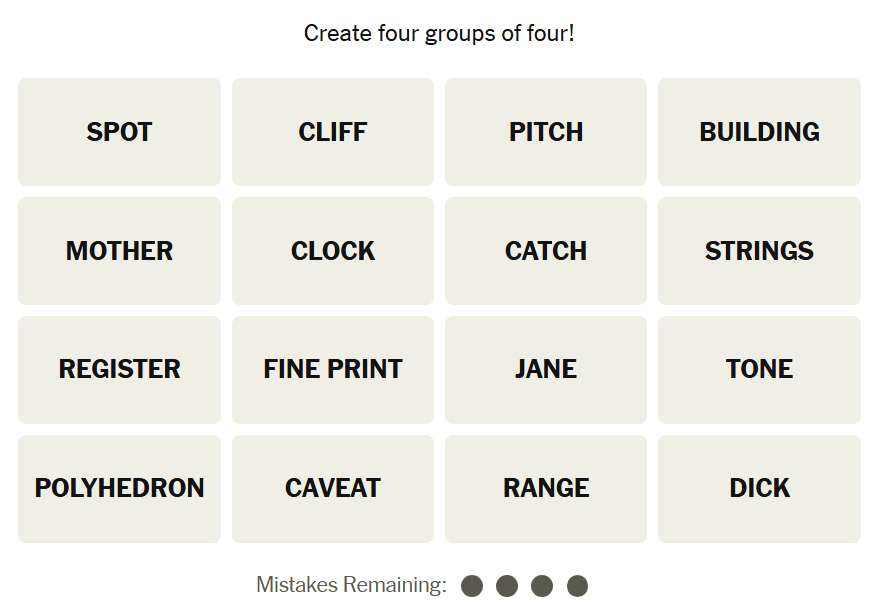The width and height of the screenshot is (884, 613).
Task: Select the CLIFF word tile
Action: point(333,132)
